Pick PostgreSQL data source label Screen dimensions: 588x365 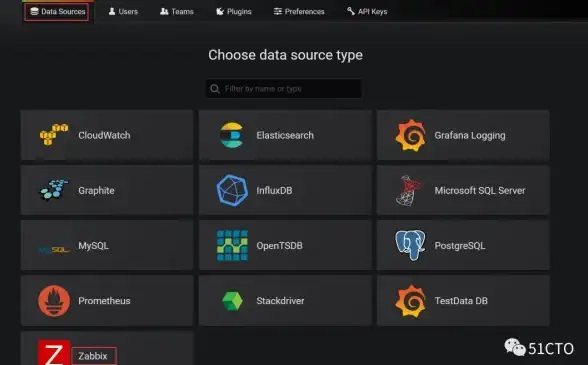460,246
